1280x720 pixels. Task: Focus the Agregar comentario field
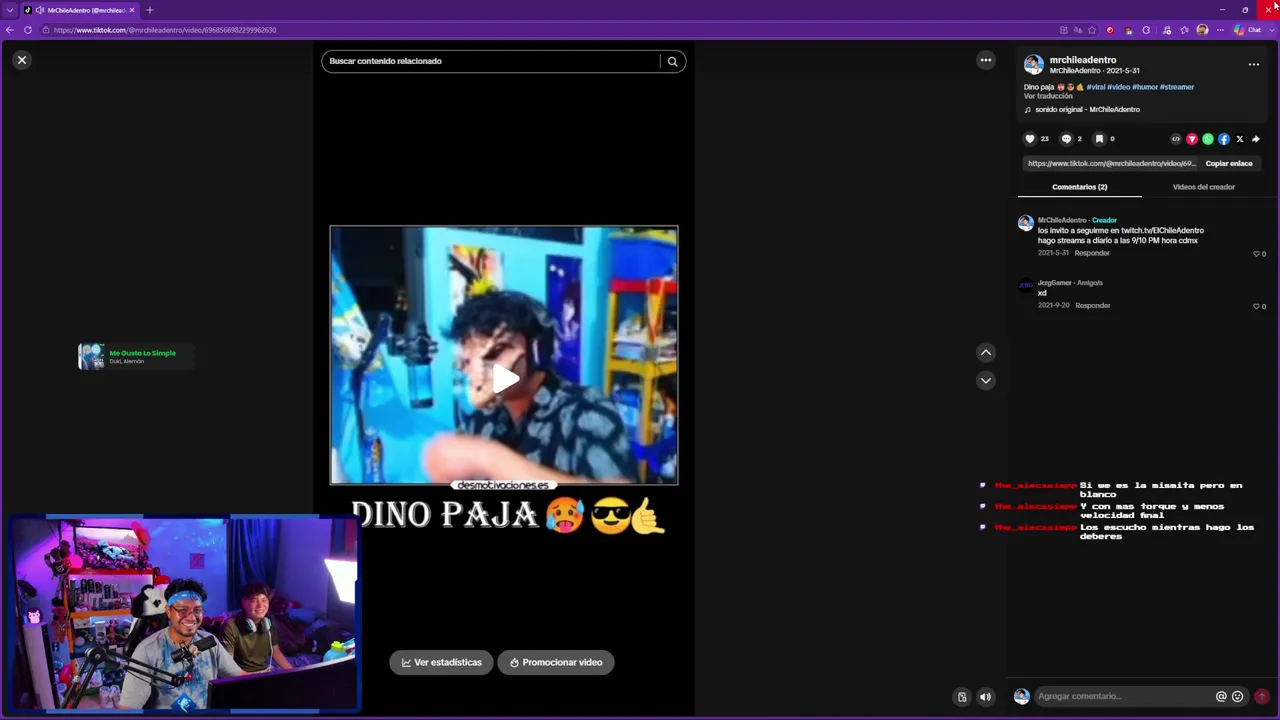pos(1124,696)
